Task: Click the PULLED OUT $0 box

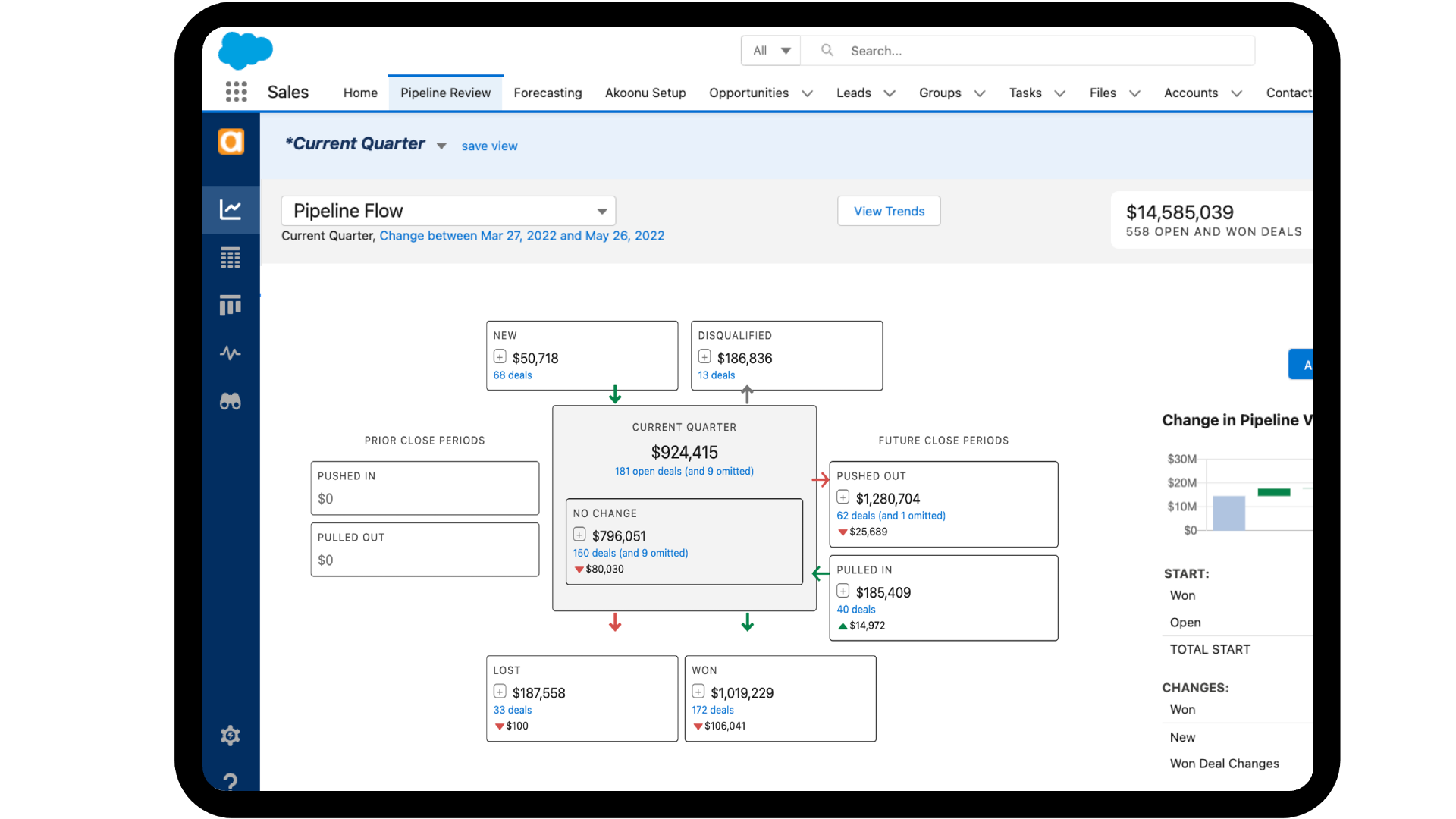Action: click(x=425, y=550)
